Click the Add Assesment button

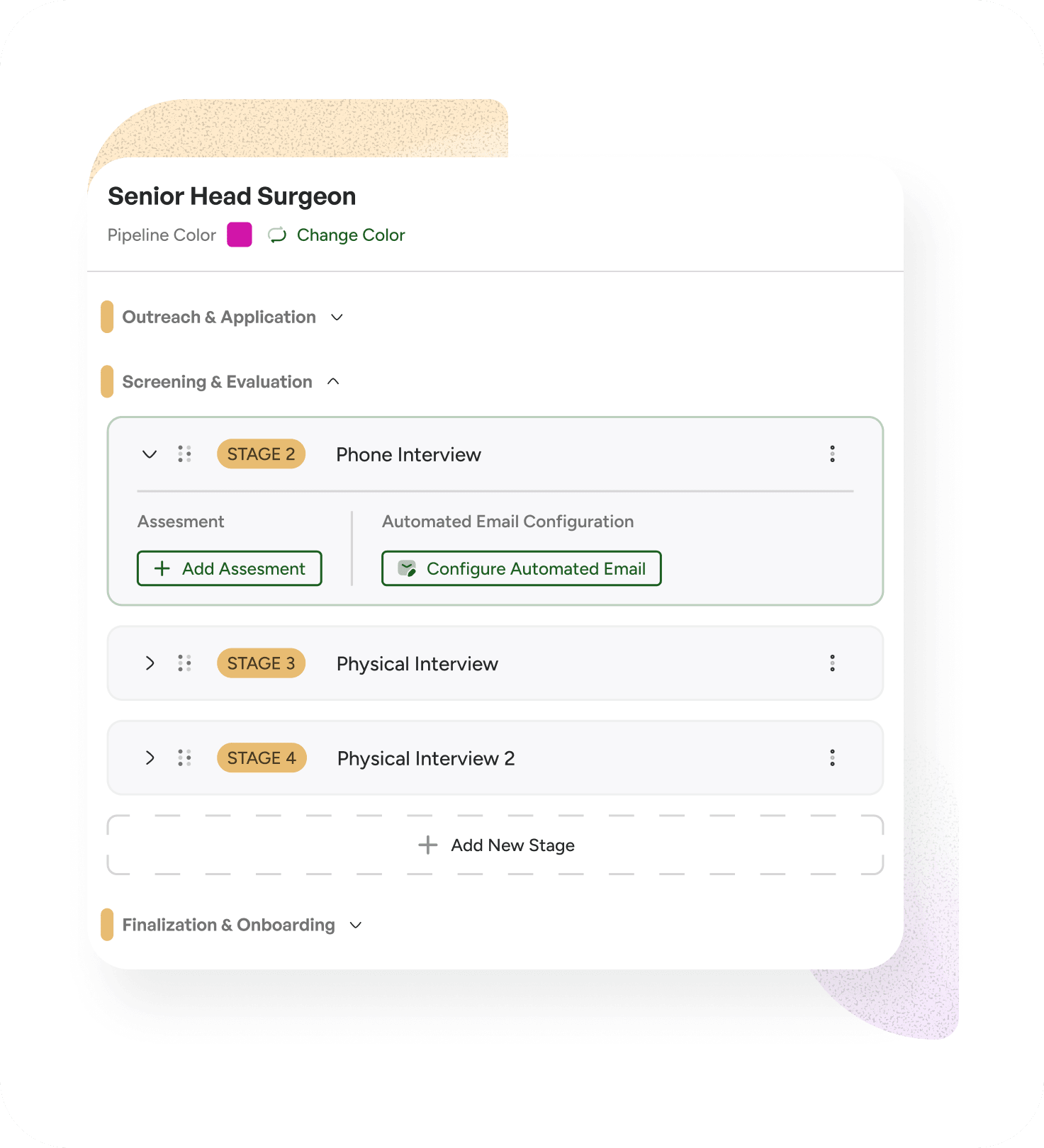pos(230,568)
